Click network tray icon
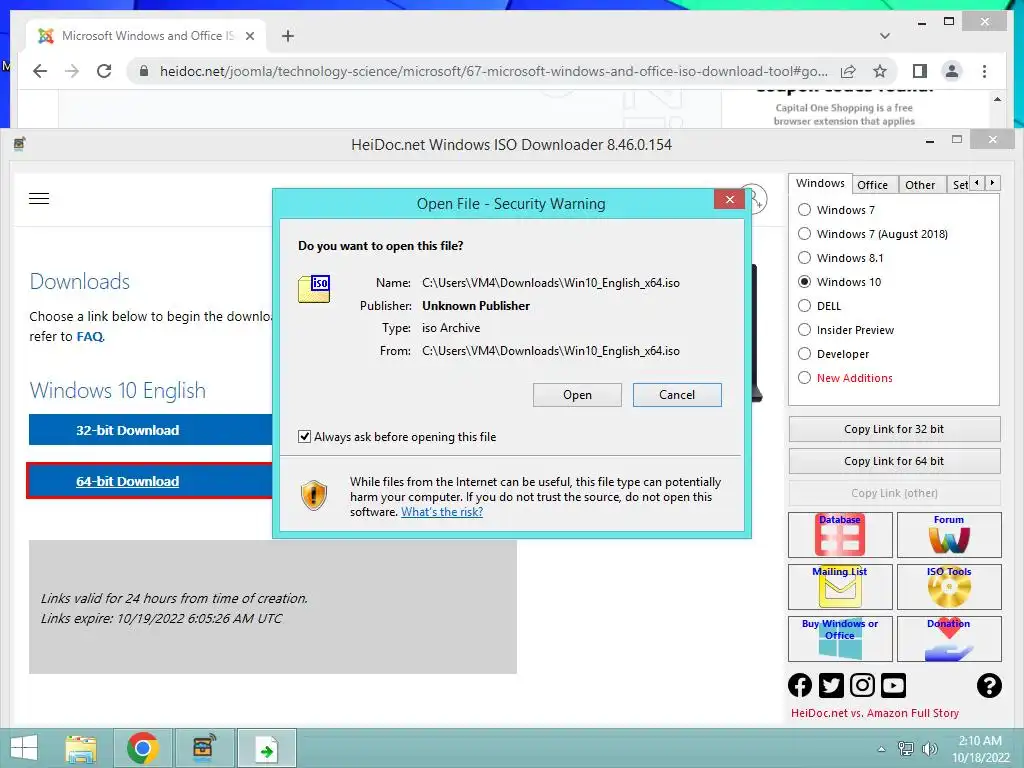Screen dimensions: 1024x768 (906, 749)
